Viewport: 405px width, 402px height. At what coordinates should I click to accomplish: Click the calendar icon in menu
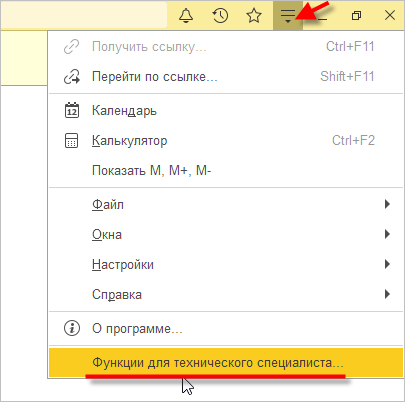72,110
